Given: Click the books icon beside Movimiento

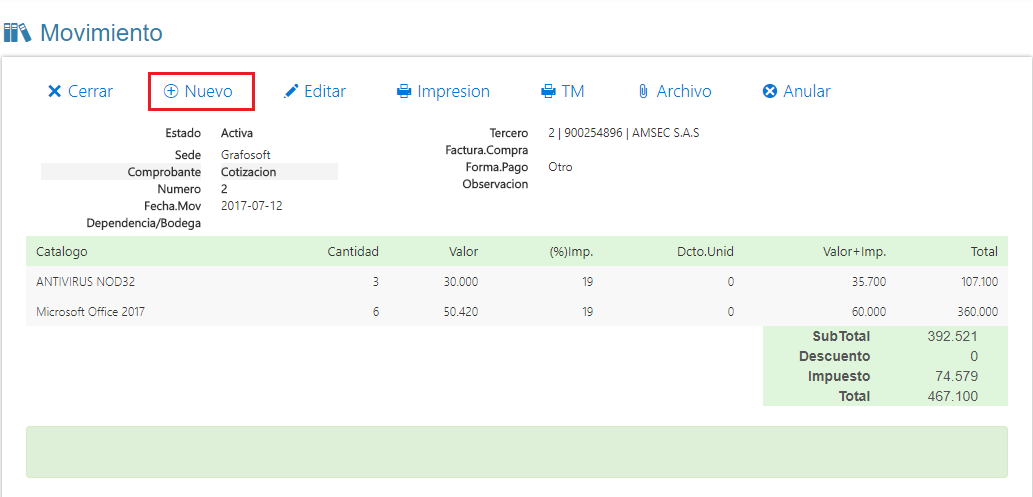Looking at the screenshot, I should pyautogui.click(x=18, y=33).
